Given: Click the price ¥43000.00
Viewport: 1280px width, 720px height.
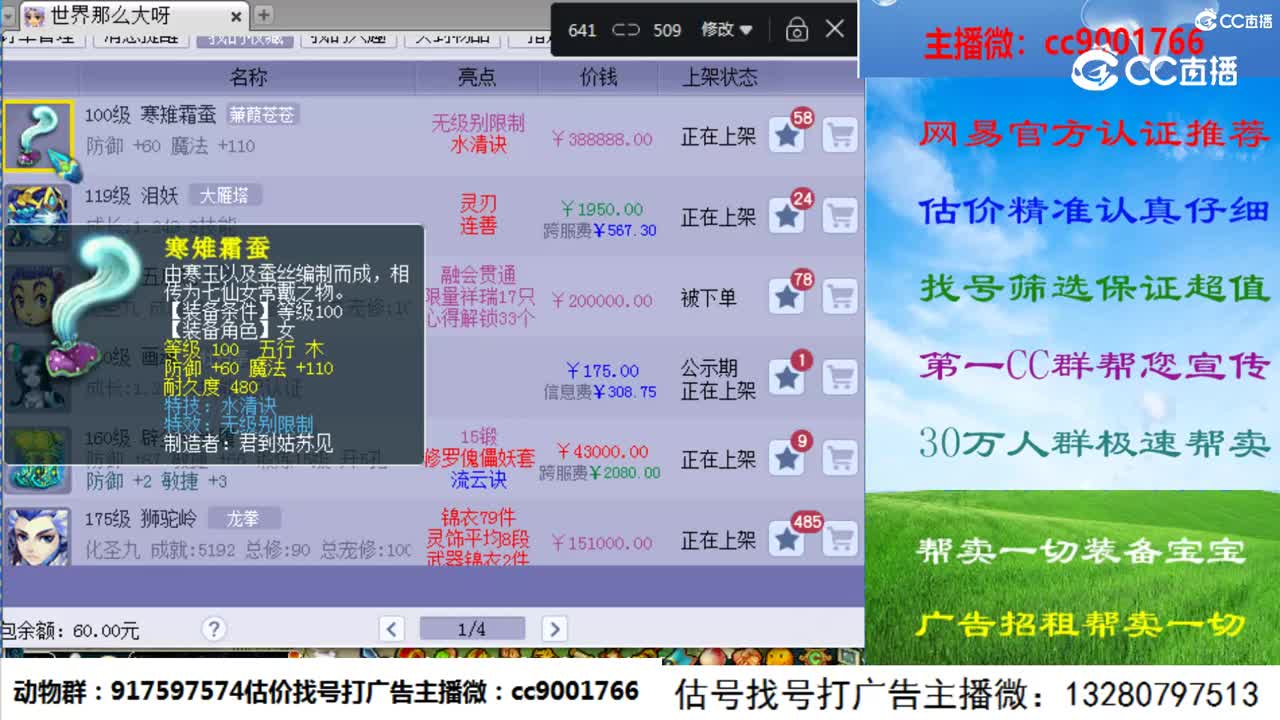Looking at the screenshot, I should point(602,452).
